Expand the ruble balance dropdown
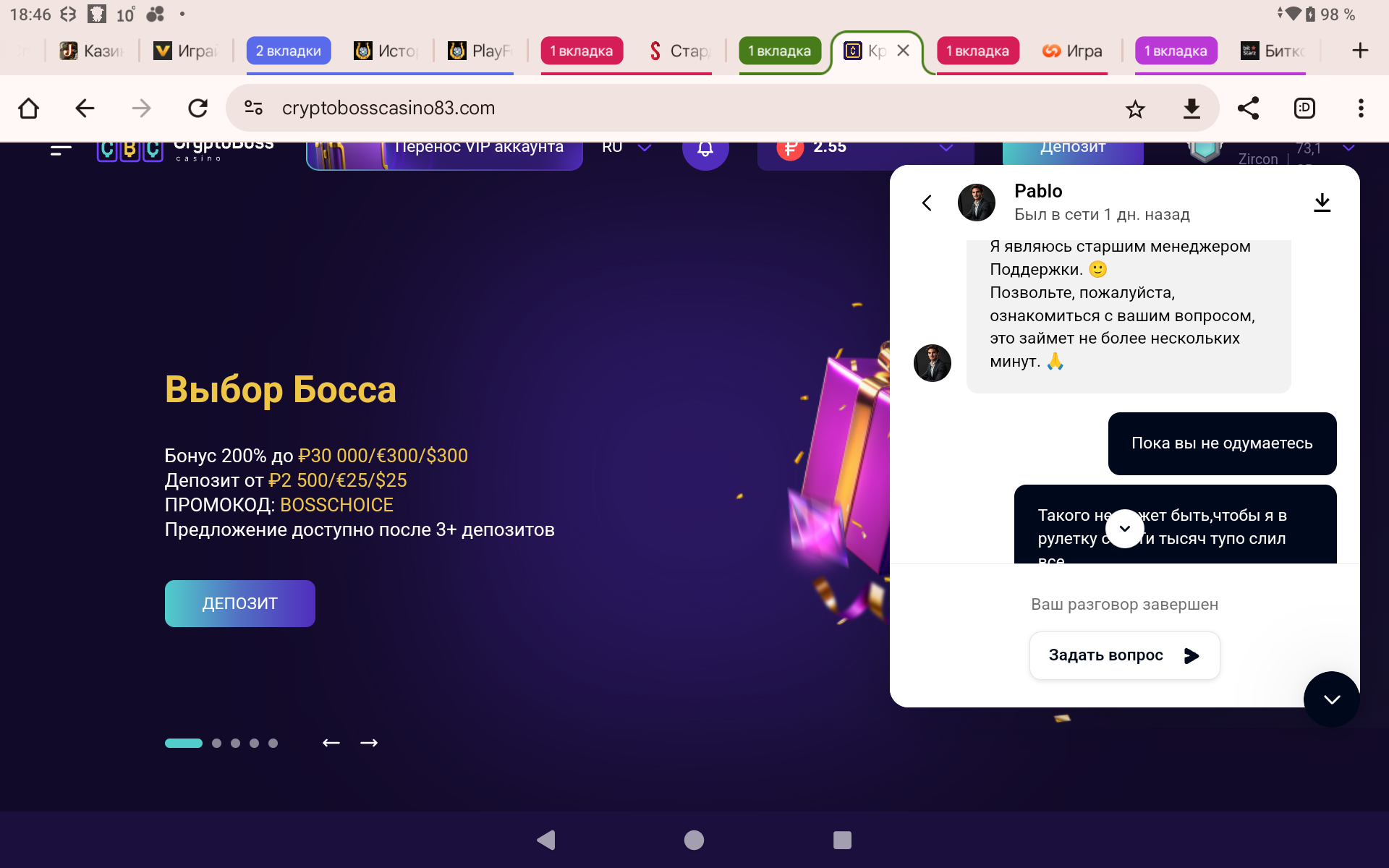The image size is (1389, 868). click(x=946, y=148)
